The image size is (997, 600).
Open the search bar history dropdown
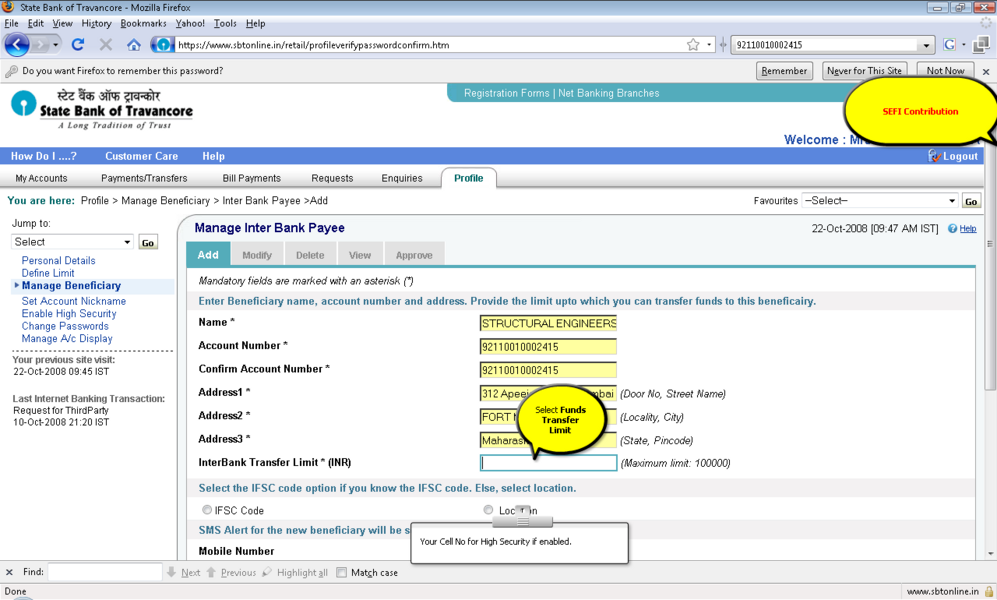tap(926, 45)
